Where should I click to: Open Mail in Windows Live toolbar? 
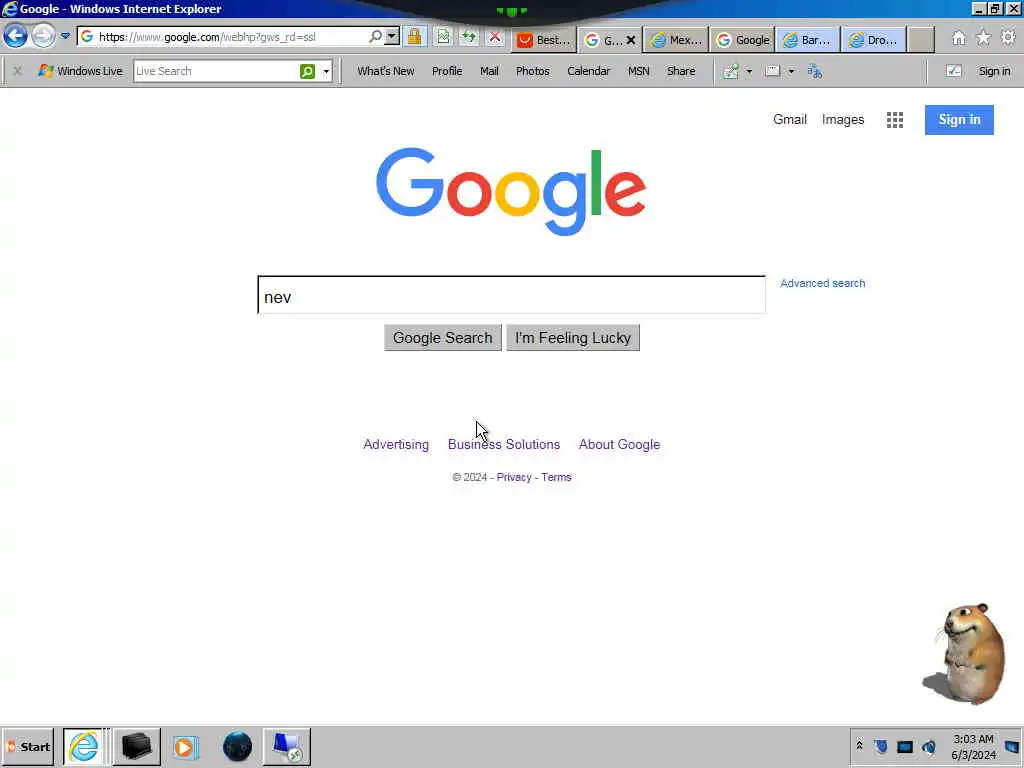pyautogui.click(x=489, y=71)
